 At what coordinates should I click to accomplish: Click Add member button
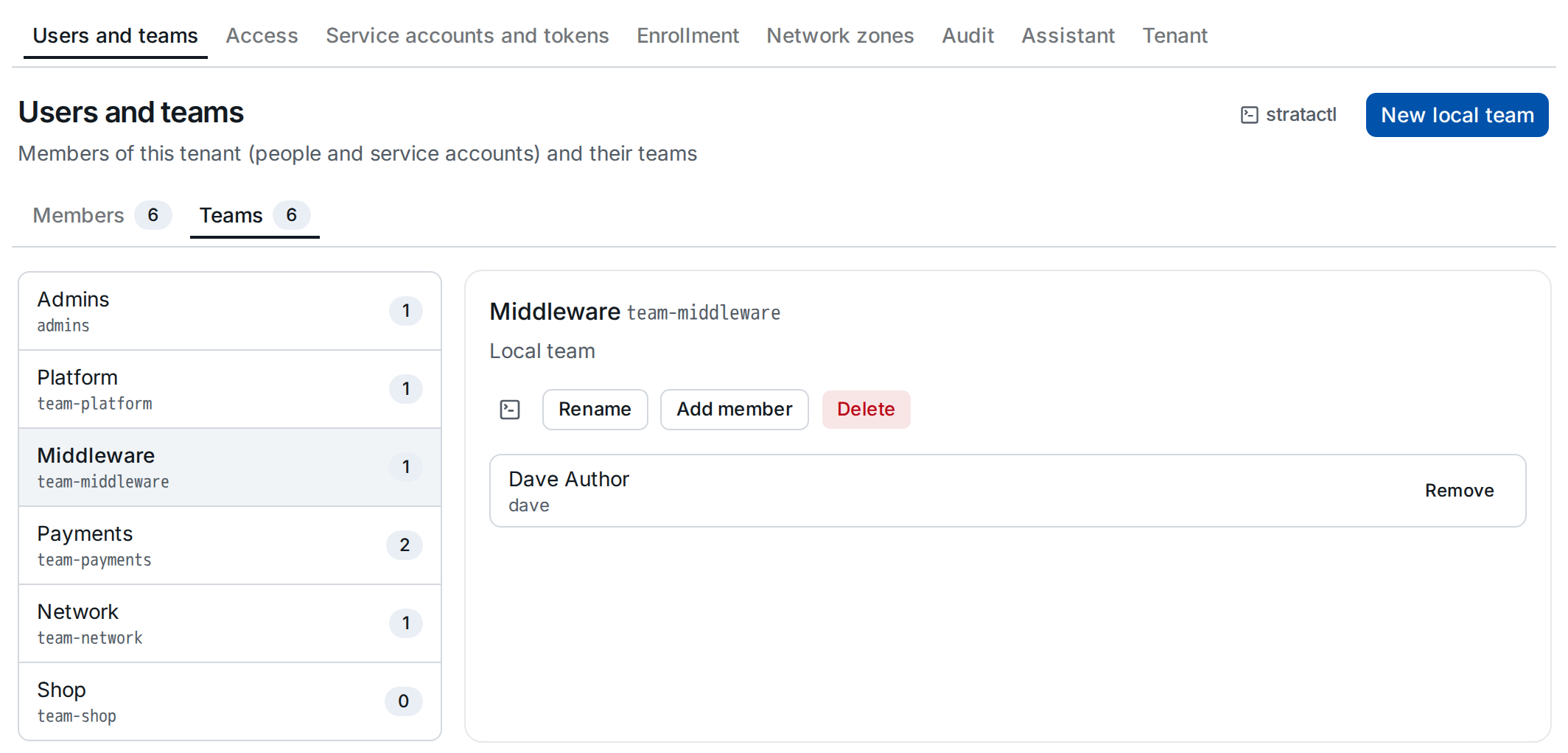(x=734, y=410)
